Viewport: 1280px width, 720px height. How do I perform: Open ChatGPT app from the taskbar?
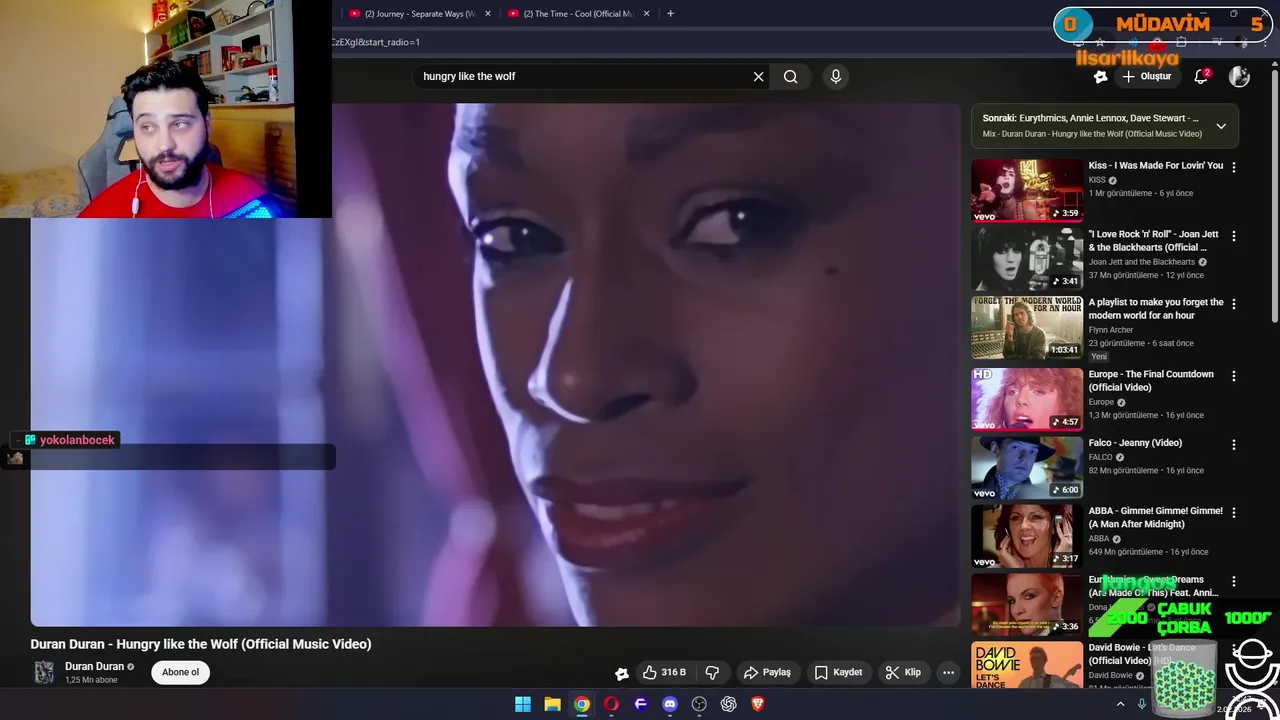pyautogui.click(x=729, y=704)
